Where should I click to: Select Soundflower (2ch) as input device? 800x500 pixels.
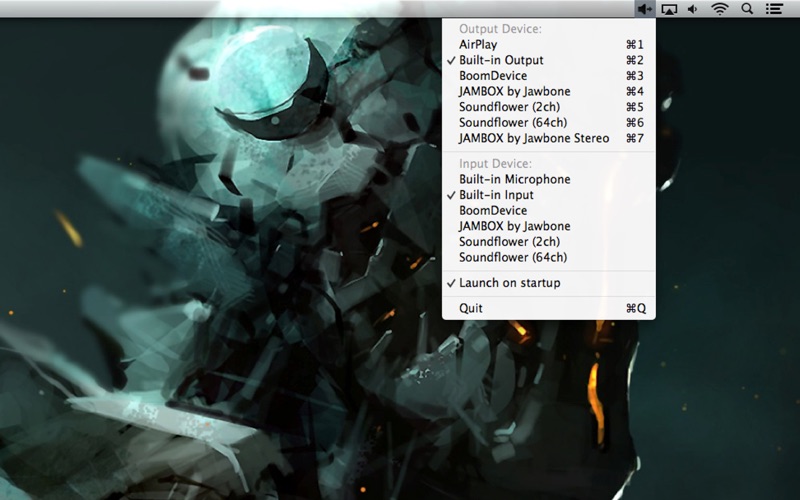(x=548, y=241)
